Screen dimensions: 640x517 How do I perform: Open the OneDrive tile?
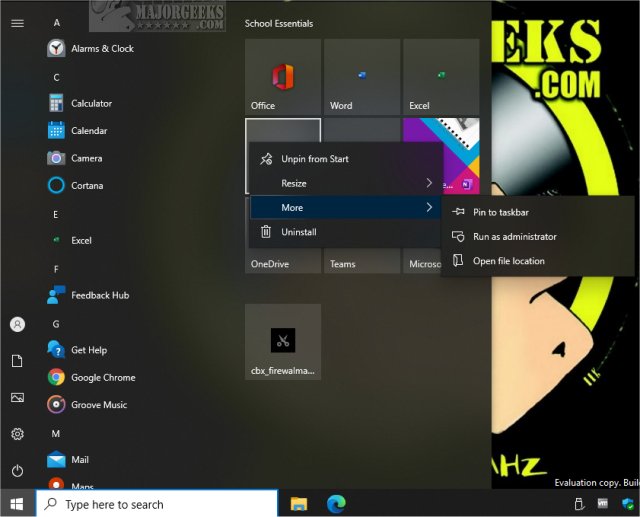point(283,261)
